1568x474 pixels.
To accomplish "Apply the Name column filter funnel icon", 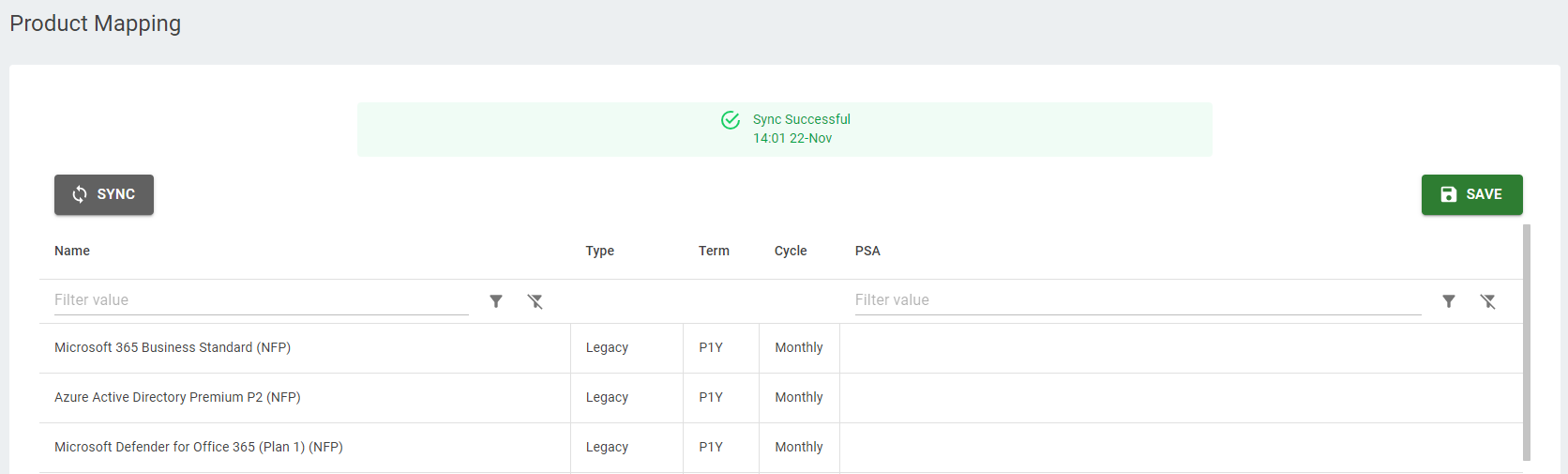I will pyautogui.click(x=496, y=301).
